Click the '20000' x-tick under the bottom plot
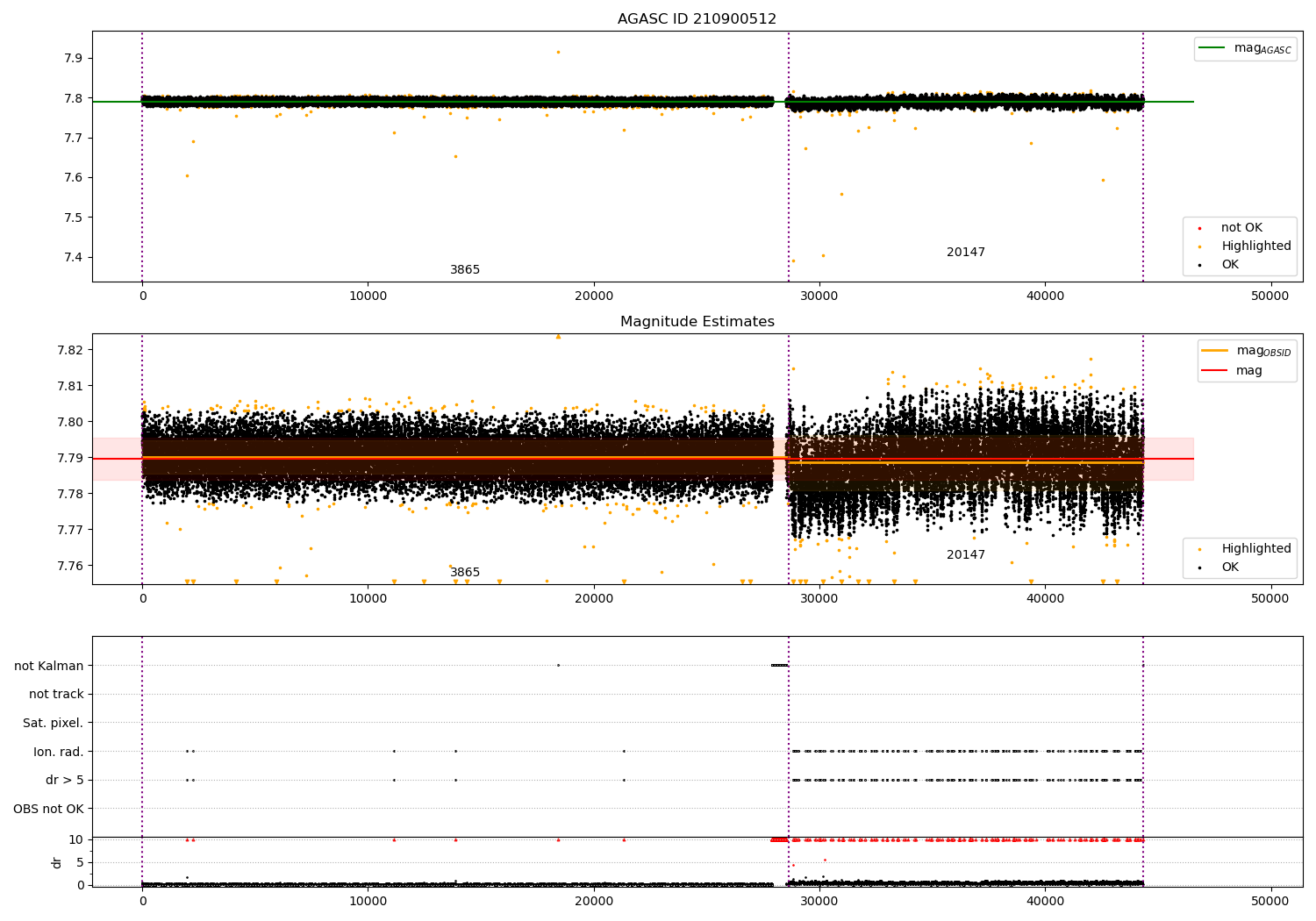Image resolution: width=1316 pixels, height=921 pixels. (594, 902)
